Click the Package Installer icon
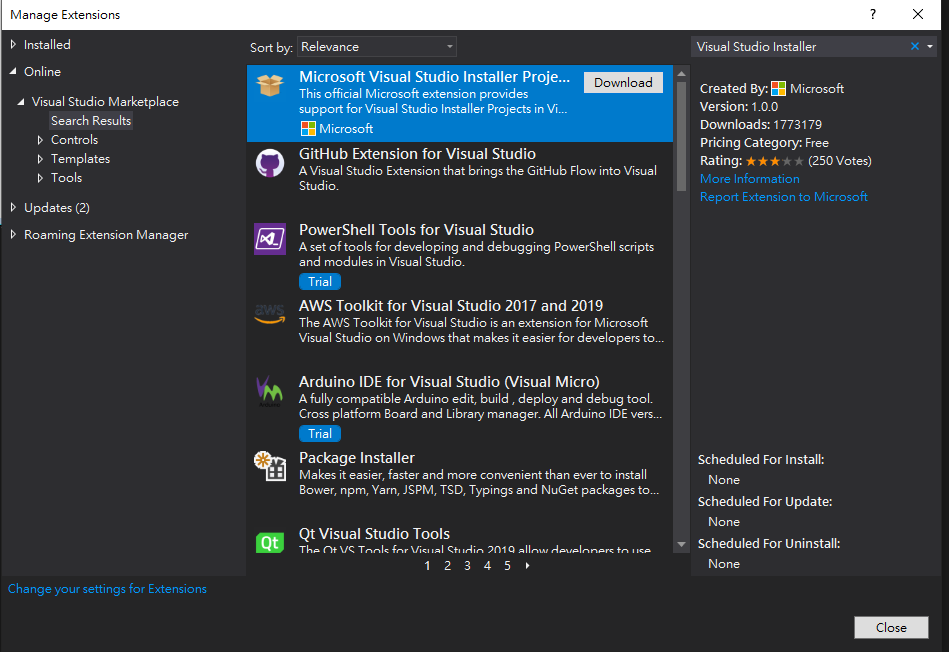This screenshot has height=652, width=949. pyautogui.click(x=270, y=466)
